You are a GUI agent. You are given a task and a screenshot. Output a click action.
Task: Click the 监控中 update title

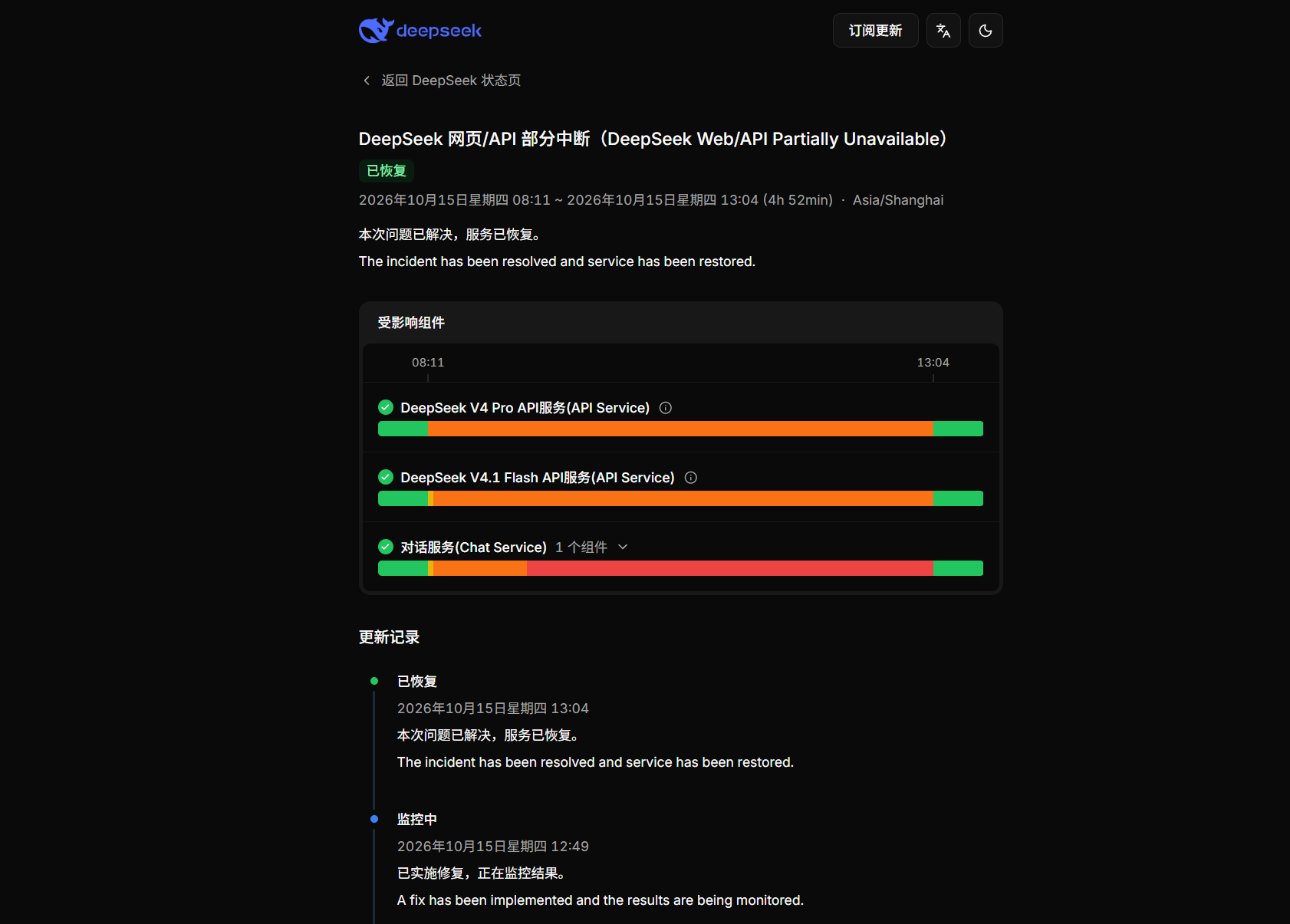(417, 820)
